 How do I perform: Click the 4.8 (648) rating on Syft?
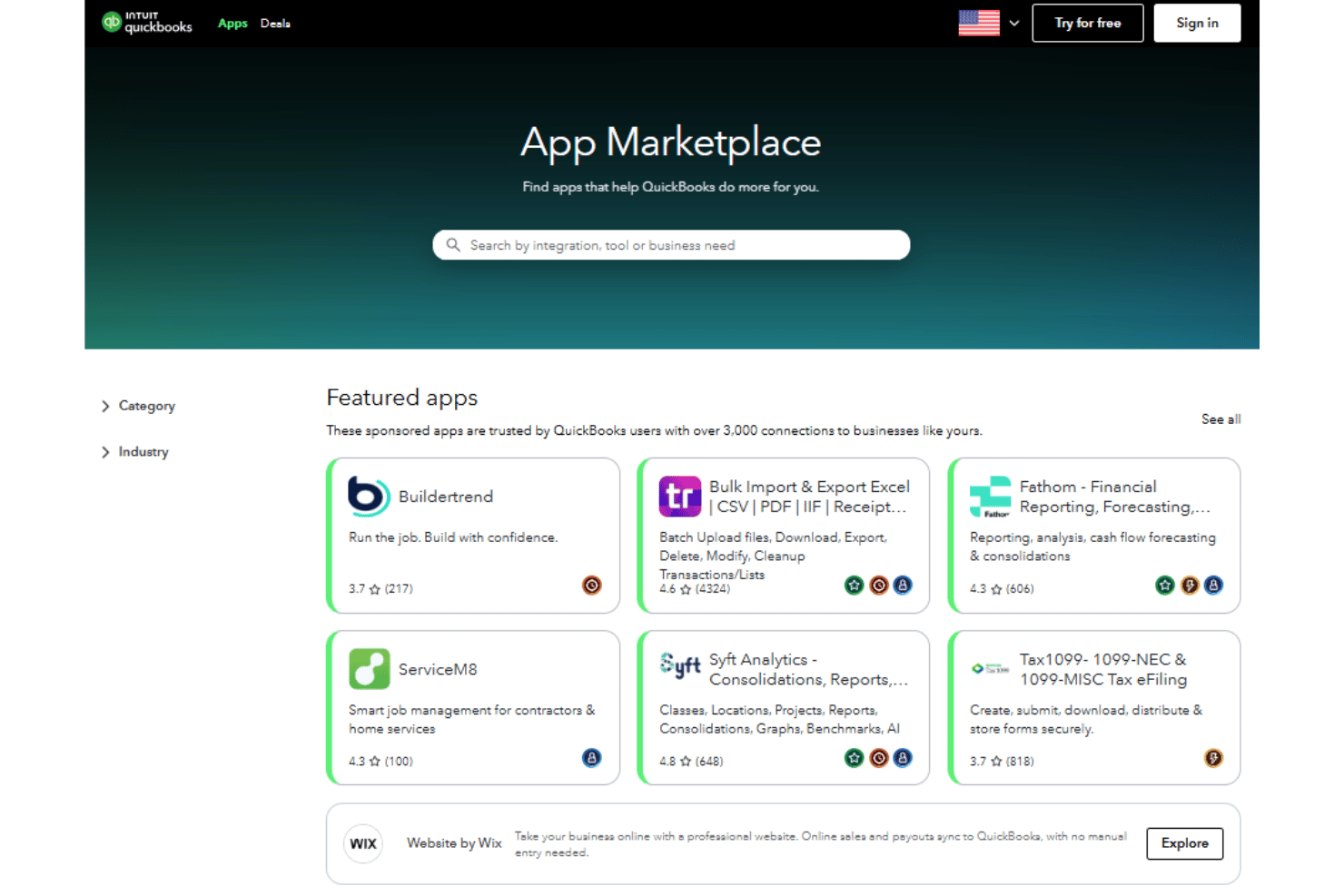(x=691, y=762)
